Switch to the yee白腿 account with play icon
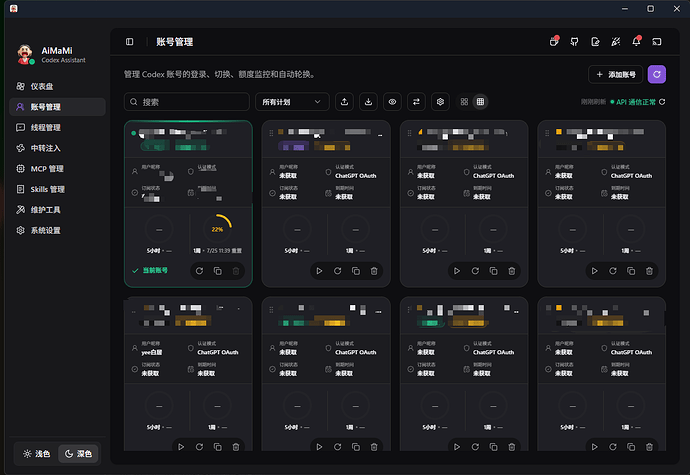The width and height of the screenshot is (690, 475). click(181, 447)
